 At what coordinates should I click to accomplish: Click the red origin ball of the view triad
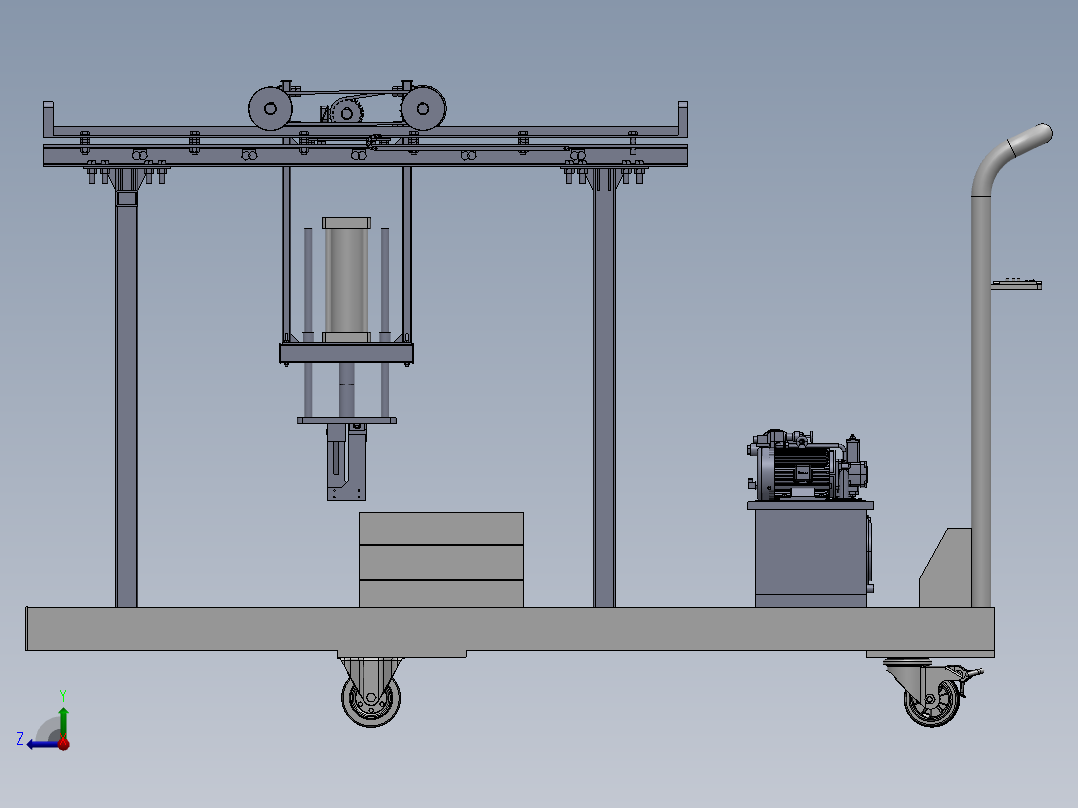tap(63, 743)
